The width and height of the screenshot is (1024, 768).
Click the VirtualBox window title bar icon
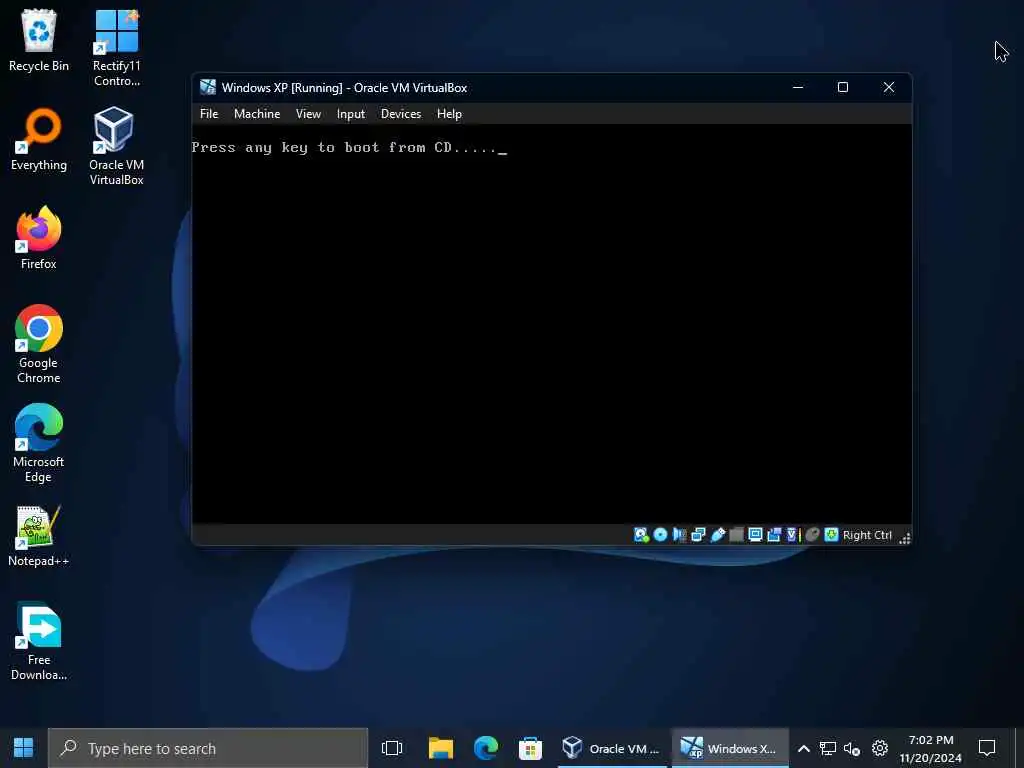tap(208, 87)
